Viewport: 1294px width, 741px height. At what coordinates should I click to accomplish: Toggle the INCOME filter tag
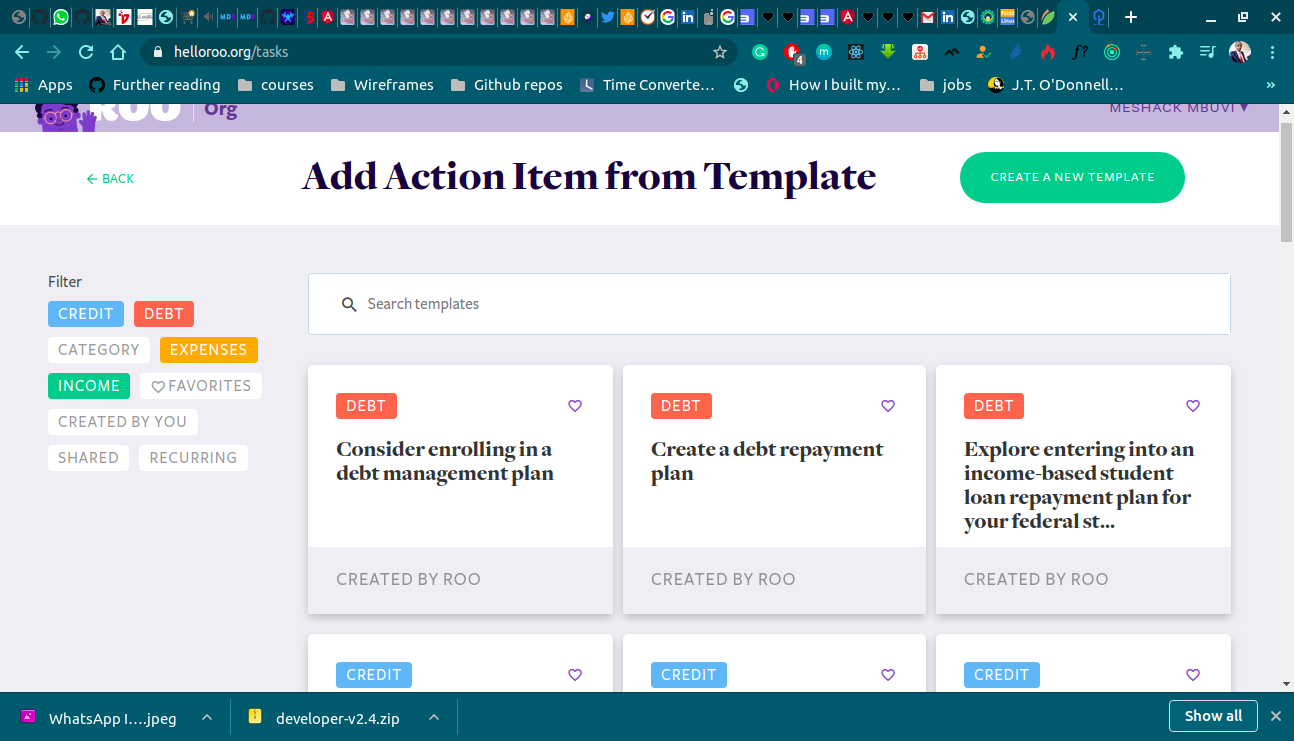coord(89,386)
